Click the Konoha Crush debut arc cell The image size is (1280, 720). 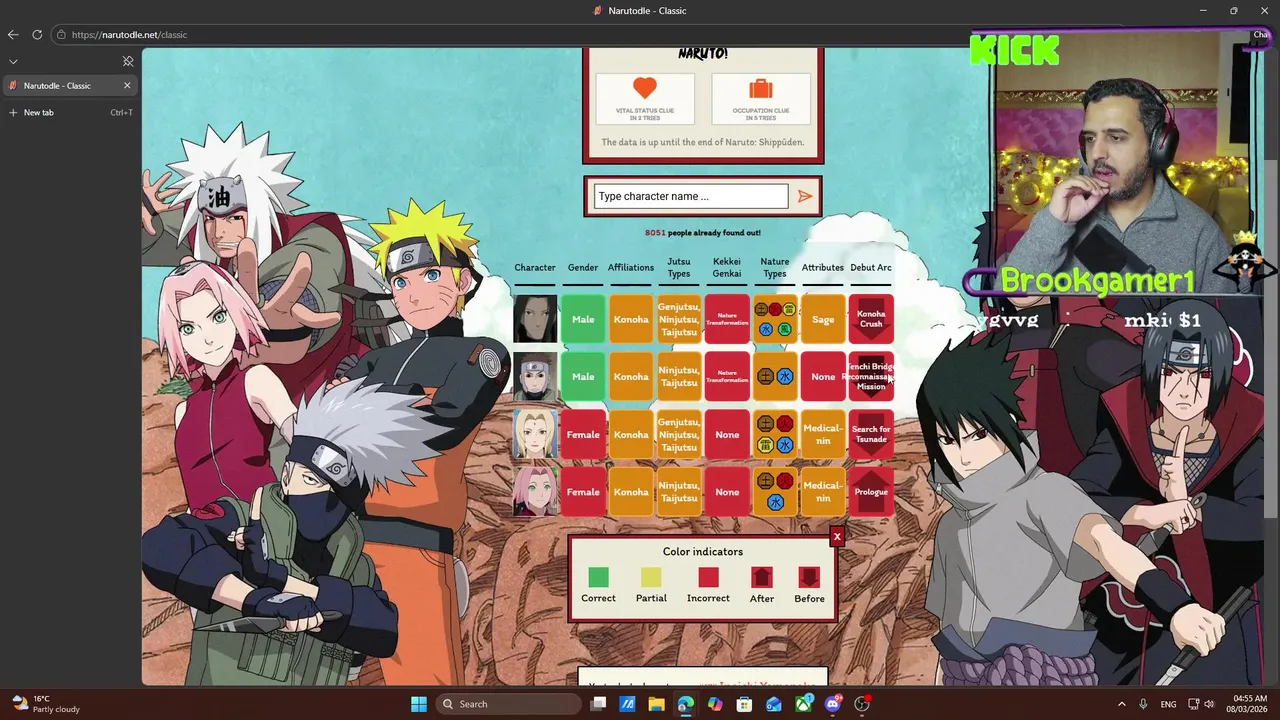(871, 319)
